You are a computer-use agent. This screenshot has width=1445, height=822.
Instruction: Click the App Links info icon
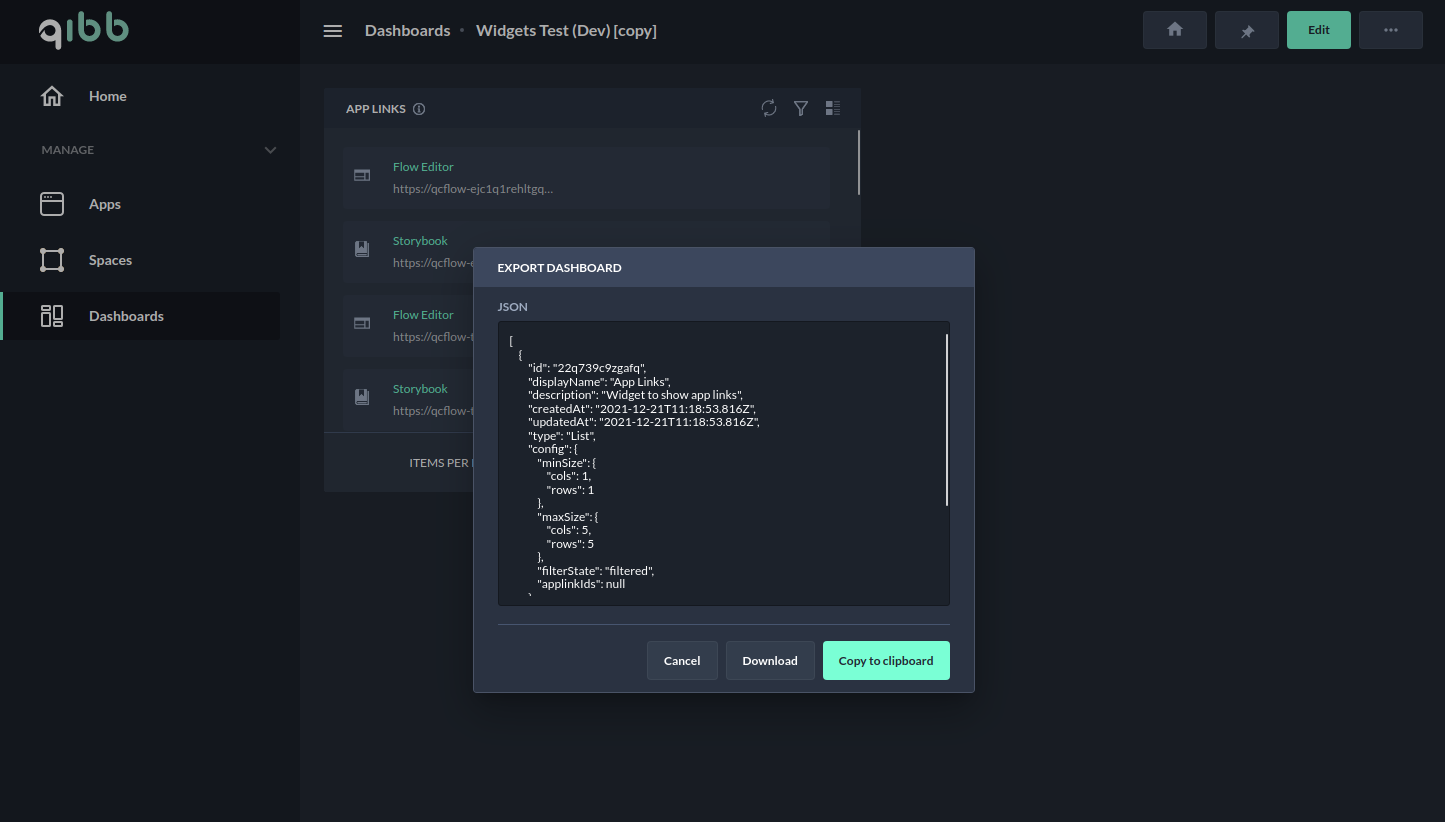coord(419,109)
